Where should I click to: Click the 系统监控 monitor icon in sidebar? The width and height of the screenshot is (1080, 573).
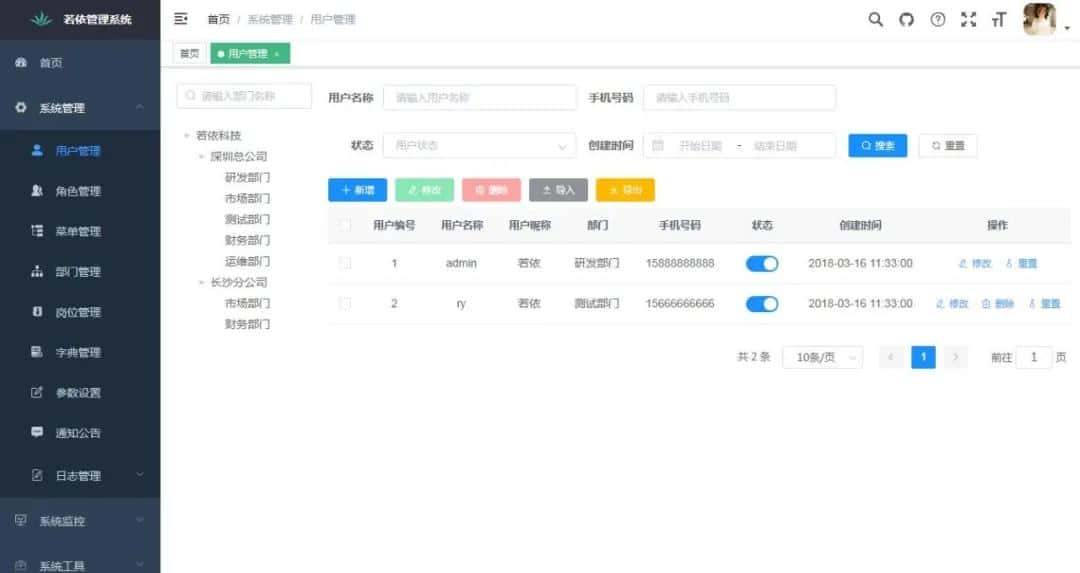(x=21, y=520)
